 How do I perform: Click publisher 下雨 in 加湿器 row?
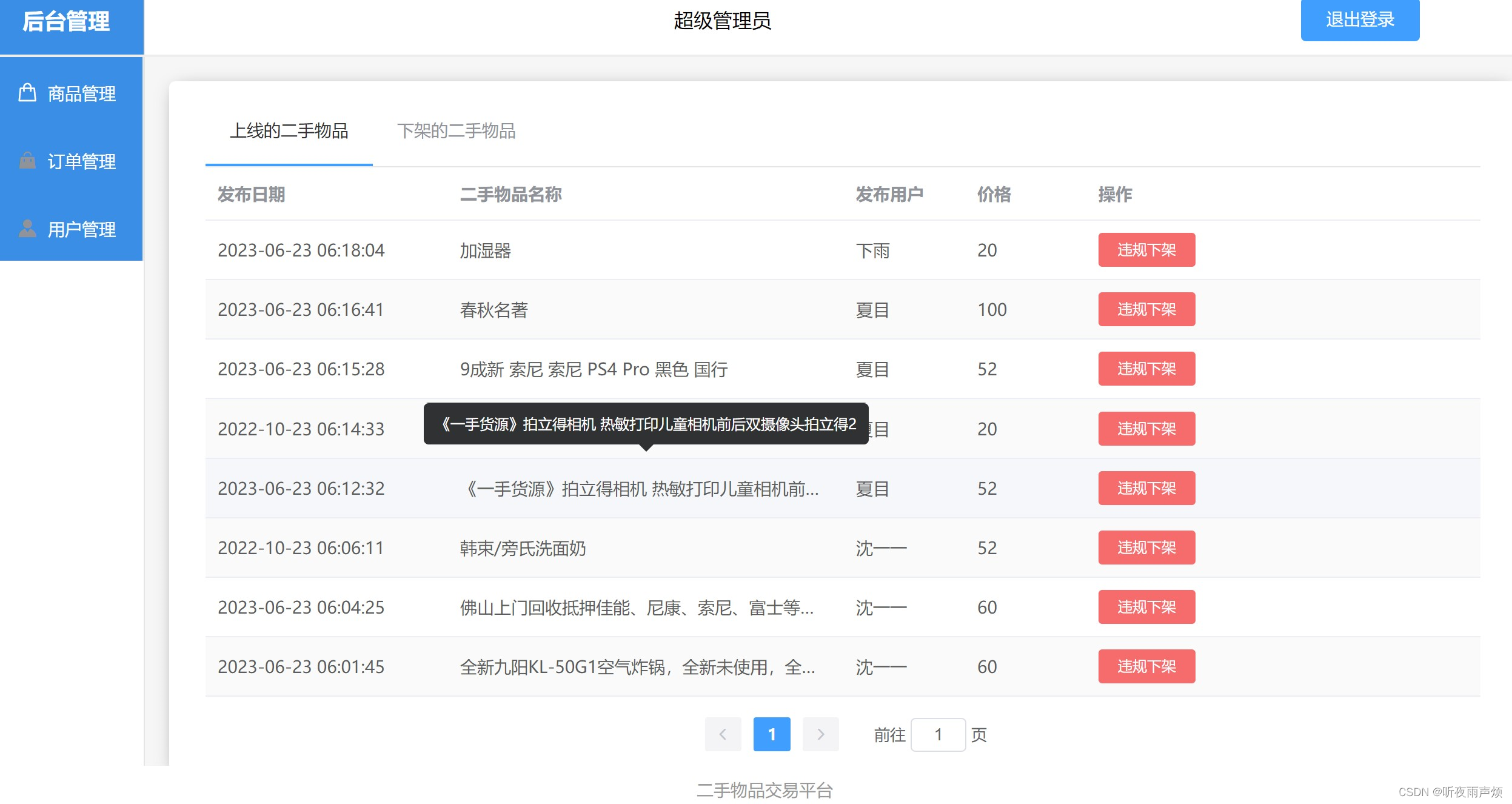click(872, 250)
